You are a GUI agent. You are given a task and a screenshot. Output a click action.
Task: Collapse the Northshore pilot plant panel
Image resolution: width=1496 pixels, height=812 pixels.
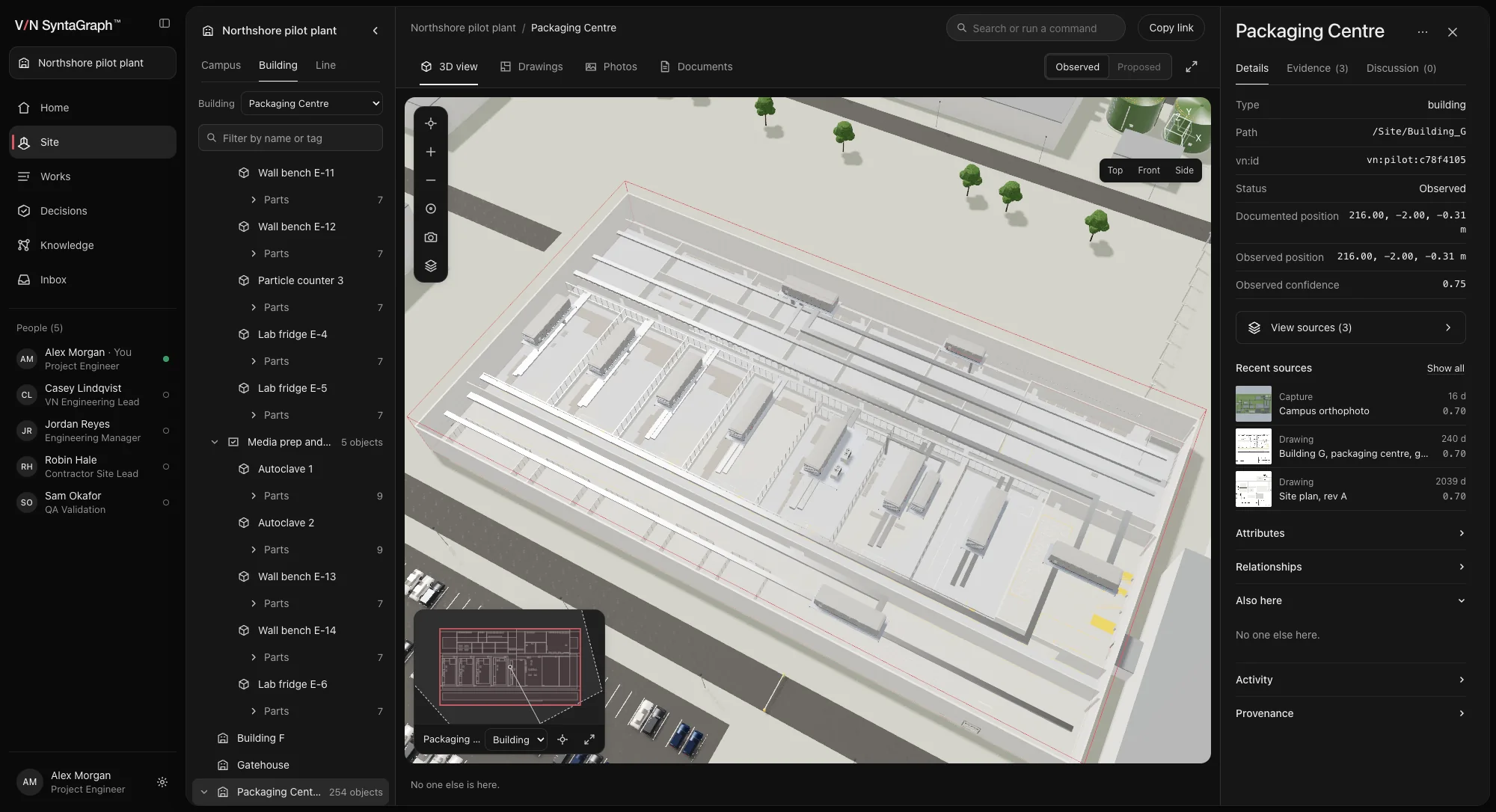click(375, 31)
